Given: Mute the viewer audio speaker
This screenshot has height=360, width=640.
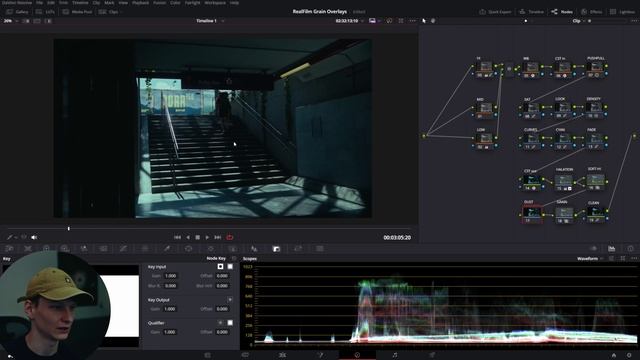Looking at the screenshot, I should point(34,237).
